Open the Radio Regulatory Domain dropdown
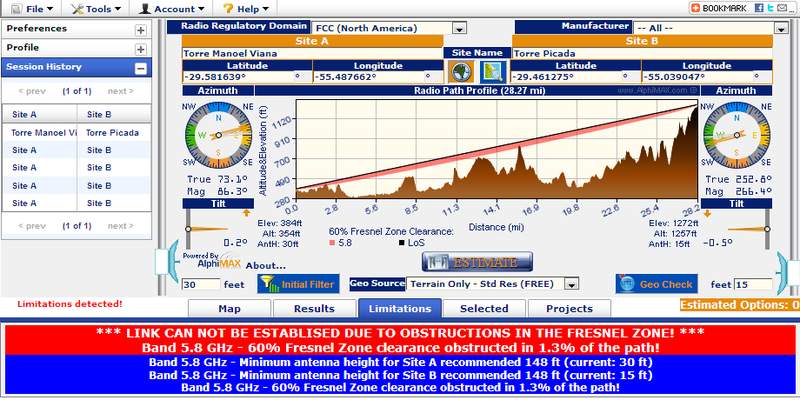This screenshot has height=400, width=800. click(459, 29)
